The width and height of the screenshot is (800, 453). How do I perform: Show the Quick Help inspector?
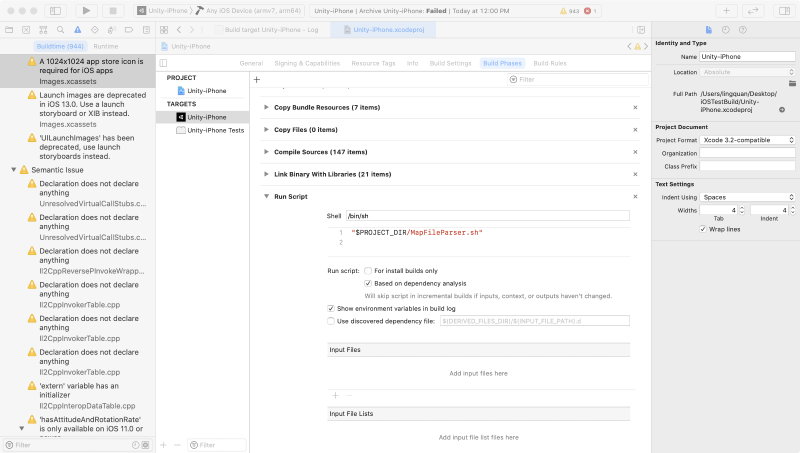(743, 30)
